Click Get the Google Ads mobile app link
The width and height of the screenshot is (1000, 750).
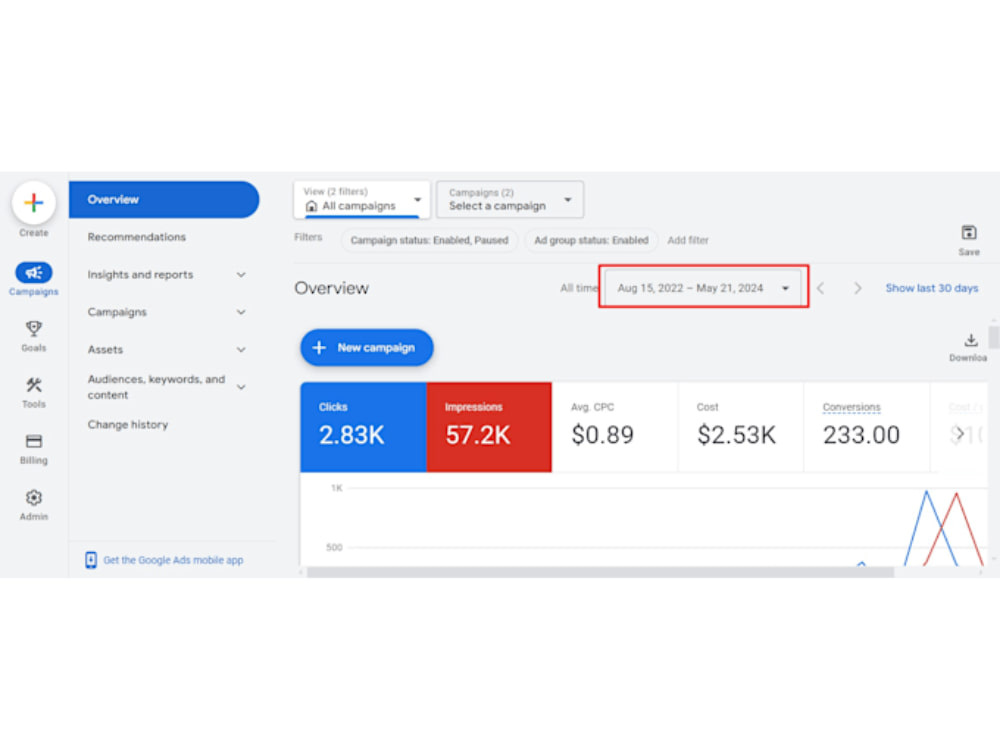(173, 560)
